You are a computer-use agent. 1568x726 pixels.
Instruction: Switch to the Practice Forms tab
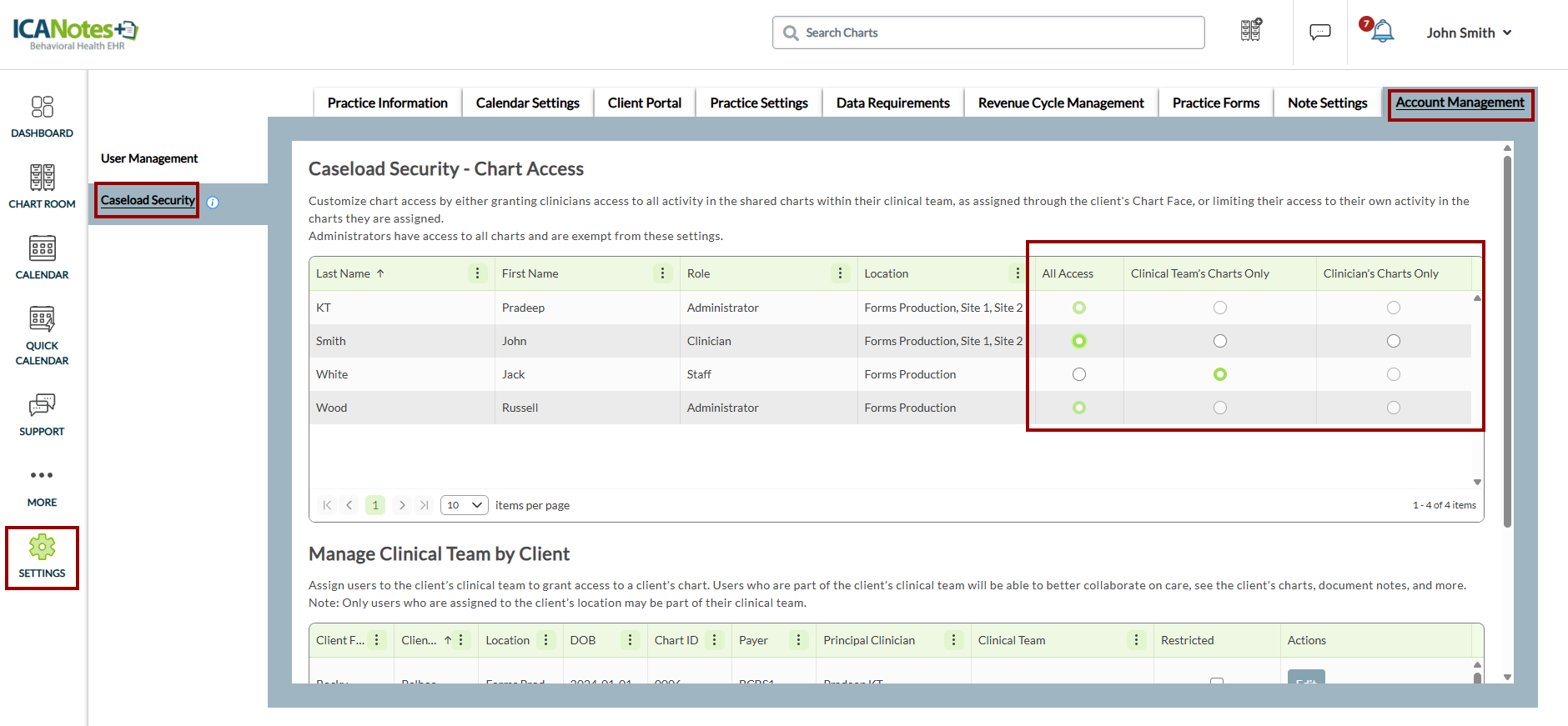click(1216, 103)
